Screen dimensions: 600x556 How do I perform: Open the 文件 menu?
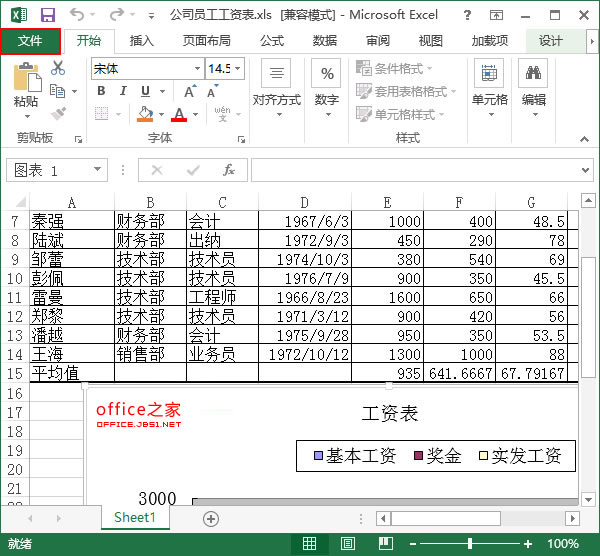pos(30,41)
